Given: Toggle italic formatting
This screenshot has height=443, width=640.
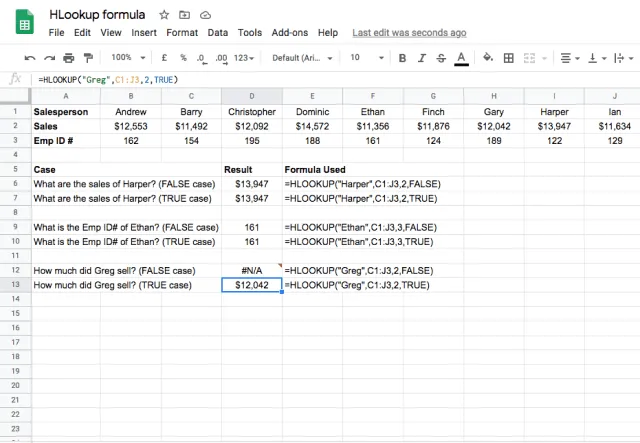Looking at the screenshot, I should (422, 58).
